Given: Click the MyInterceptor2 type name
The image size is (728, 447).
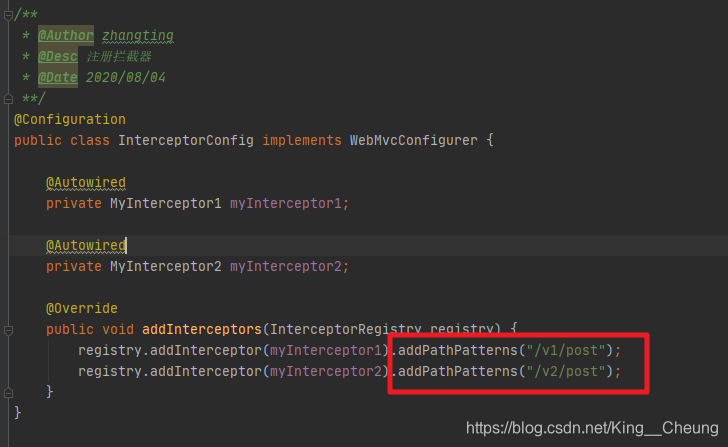Looking at the screenshot, I should pos(165,266).
